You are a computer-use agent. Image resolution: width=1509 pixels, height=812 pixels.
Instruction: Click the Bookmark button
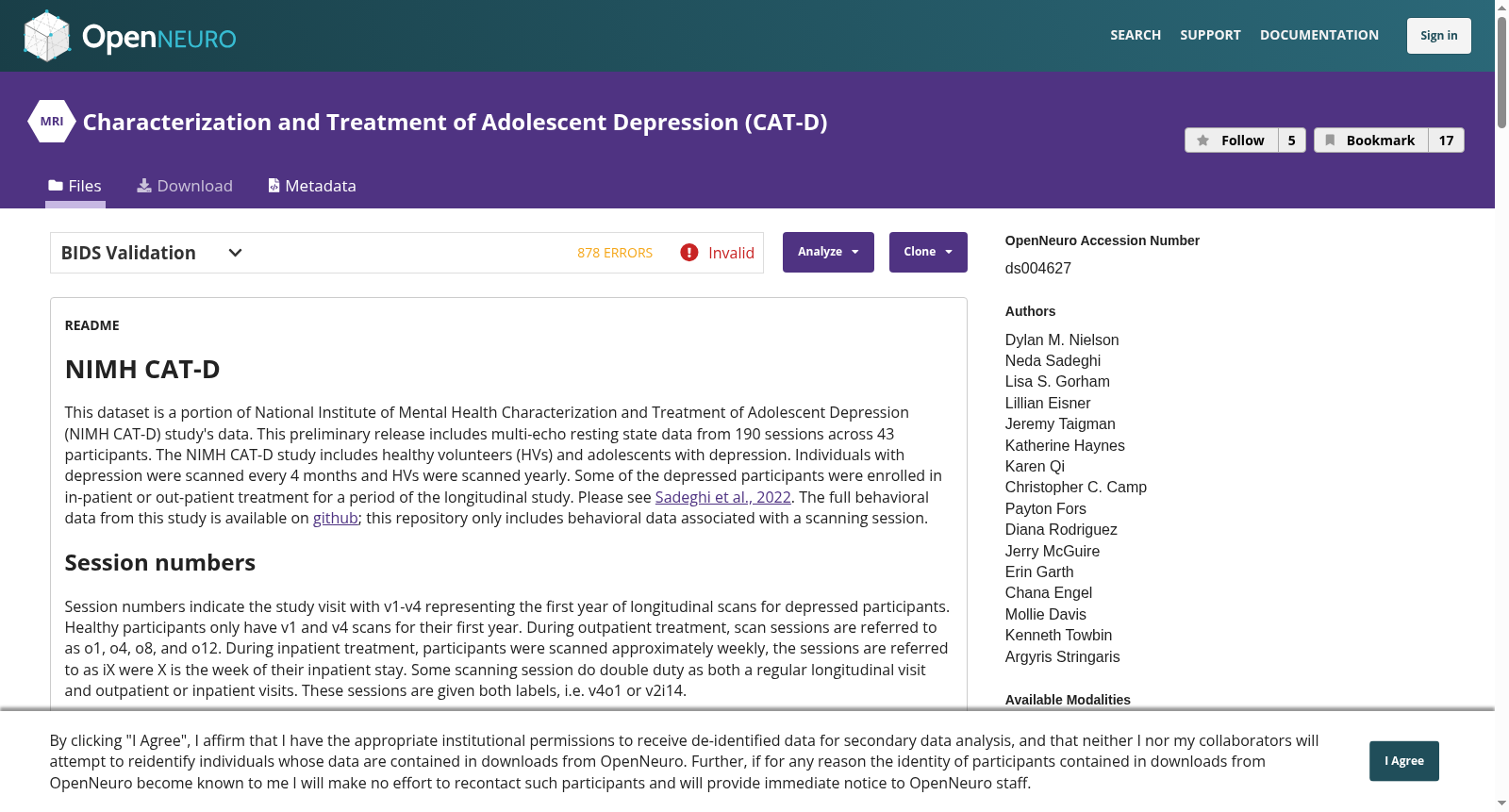(x=1371, y=141)
